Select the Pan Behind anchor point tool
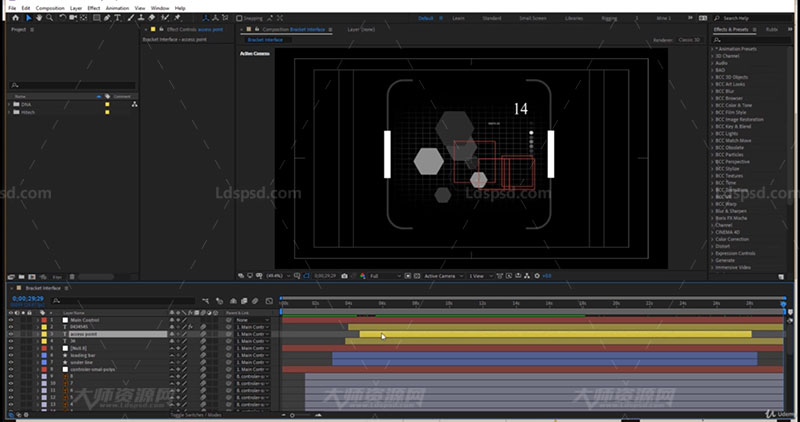The height and width of the screenshot is (422, 800). point(83,18)
